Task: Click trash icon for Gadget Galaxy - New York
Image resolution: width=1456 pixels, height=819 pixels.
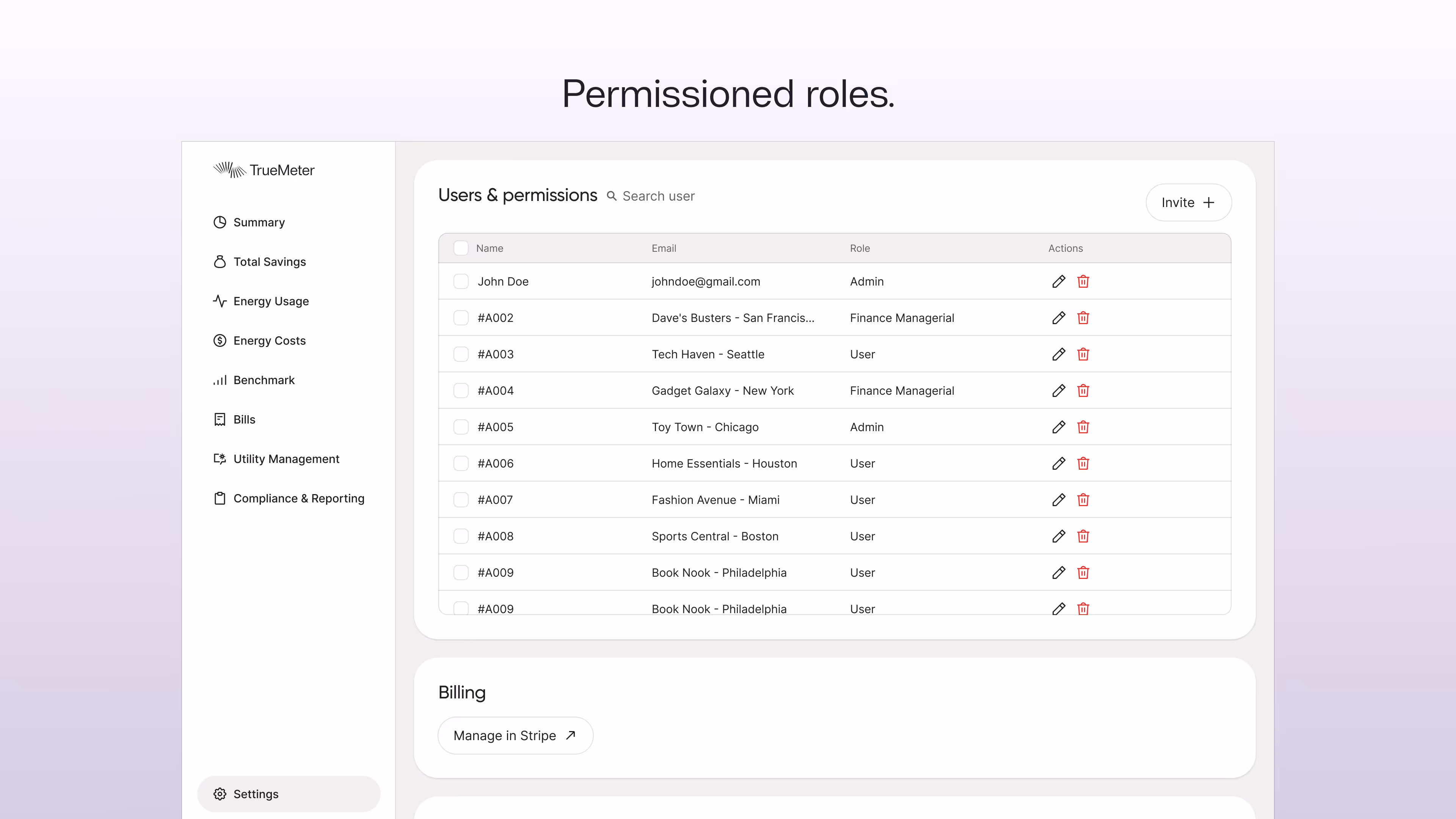Action: [1083, 391]
